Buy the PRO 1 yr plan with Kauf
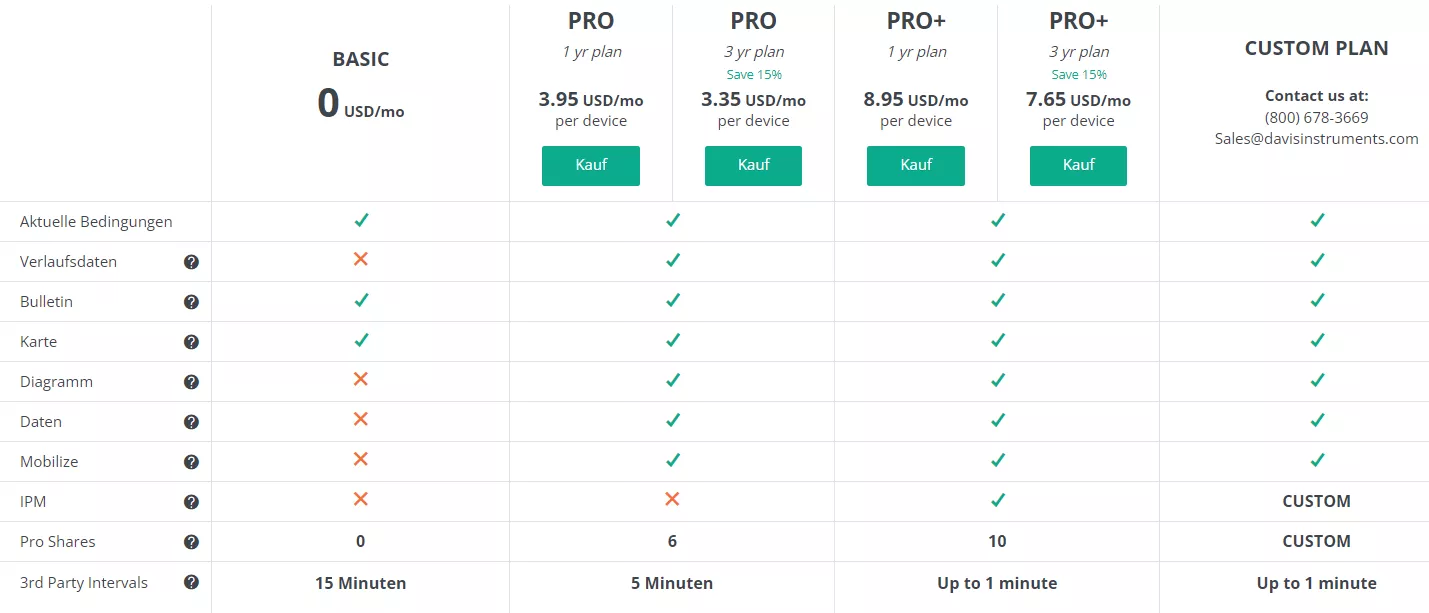This screenshot has height=613, width=1429. (591, 166)
